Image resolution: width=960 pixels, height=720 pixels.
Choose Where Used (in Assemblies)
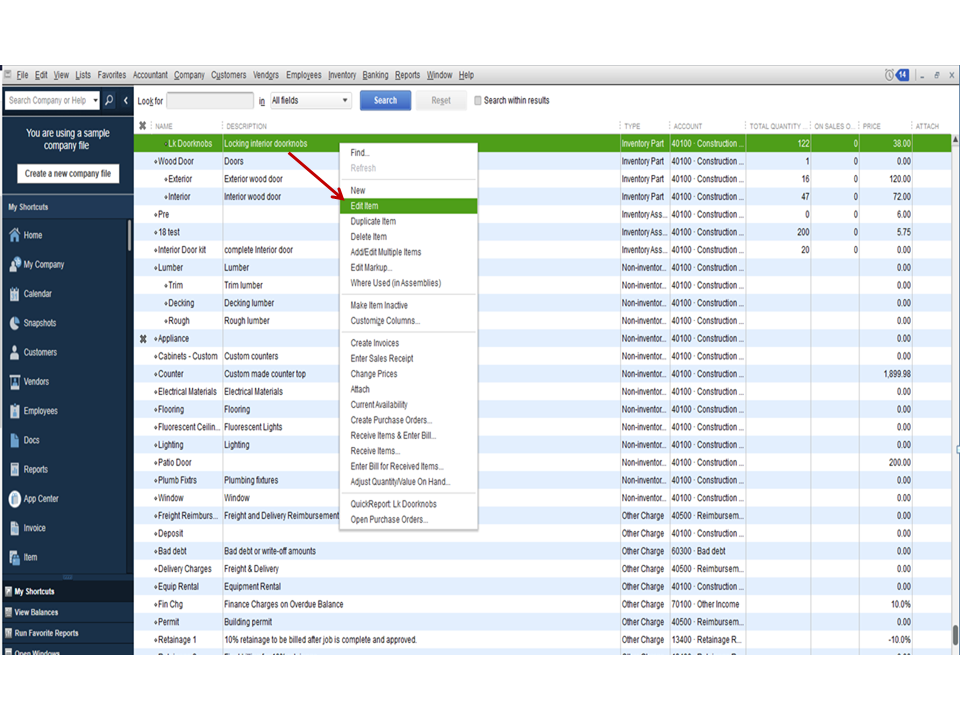[408, 283]
